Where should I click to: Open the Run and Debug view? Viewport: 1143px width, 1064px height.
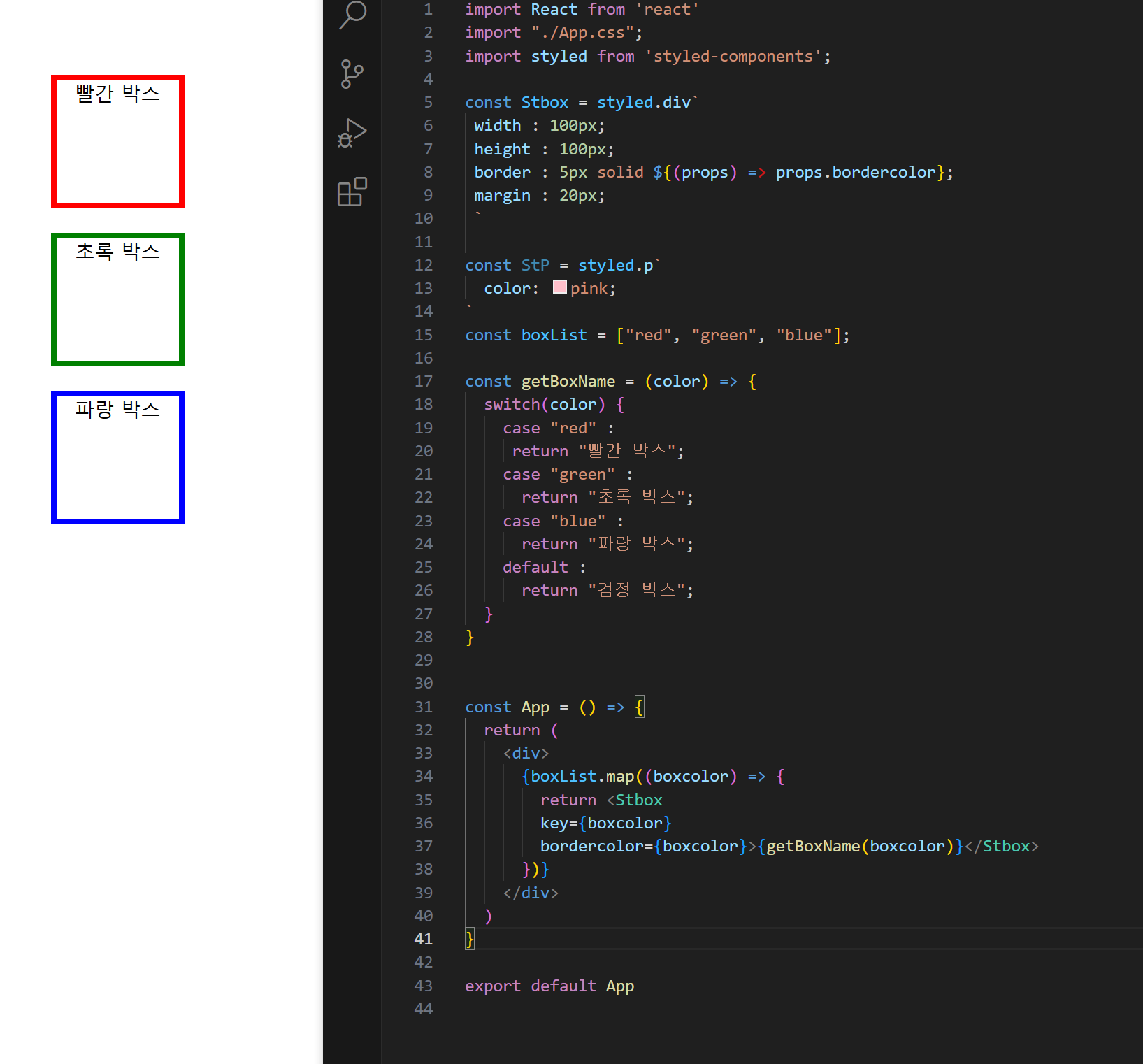tap(352, 132)
